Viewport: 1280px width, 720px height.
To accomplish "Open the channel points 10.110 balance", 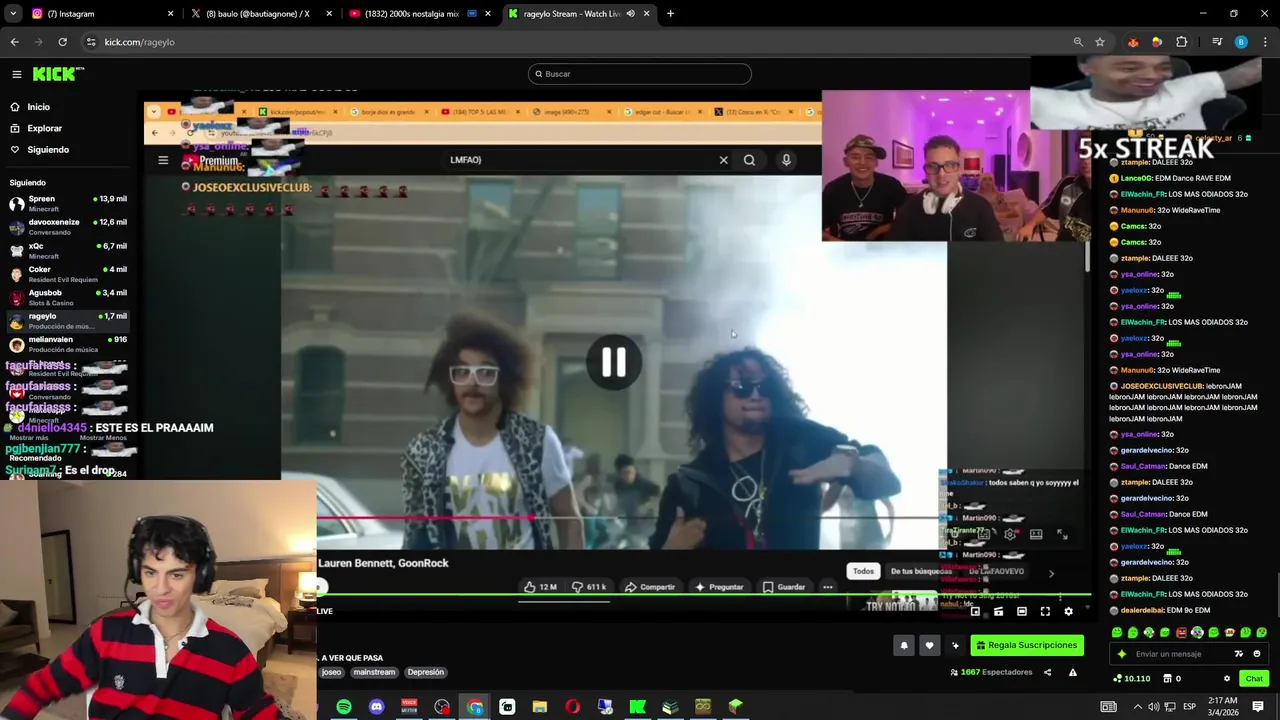I will coord(1132,679).
